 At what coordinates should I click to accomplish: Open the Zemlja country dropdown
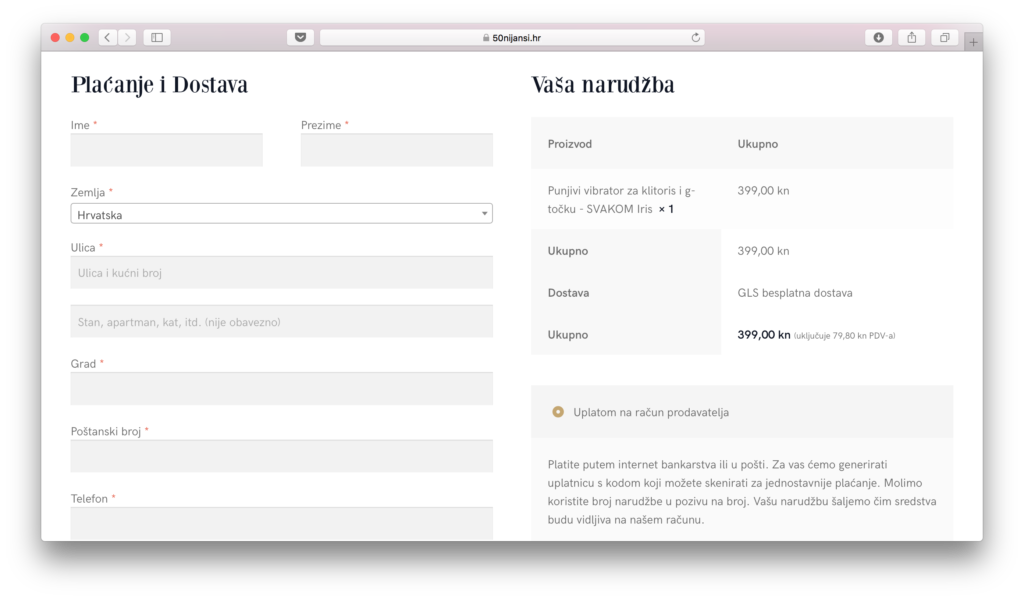(x=281, y=214)
